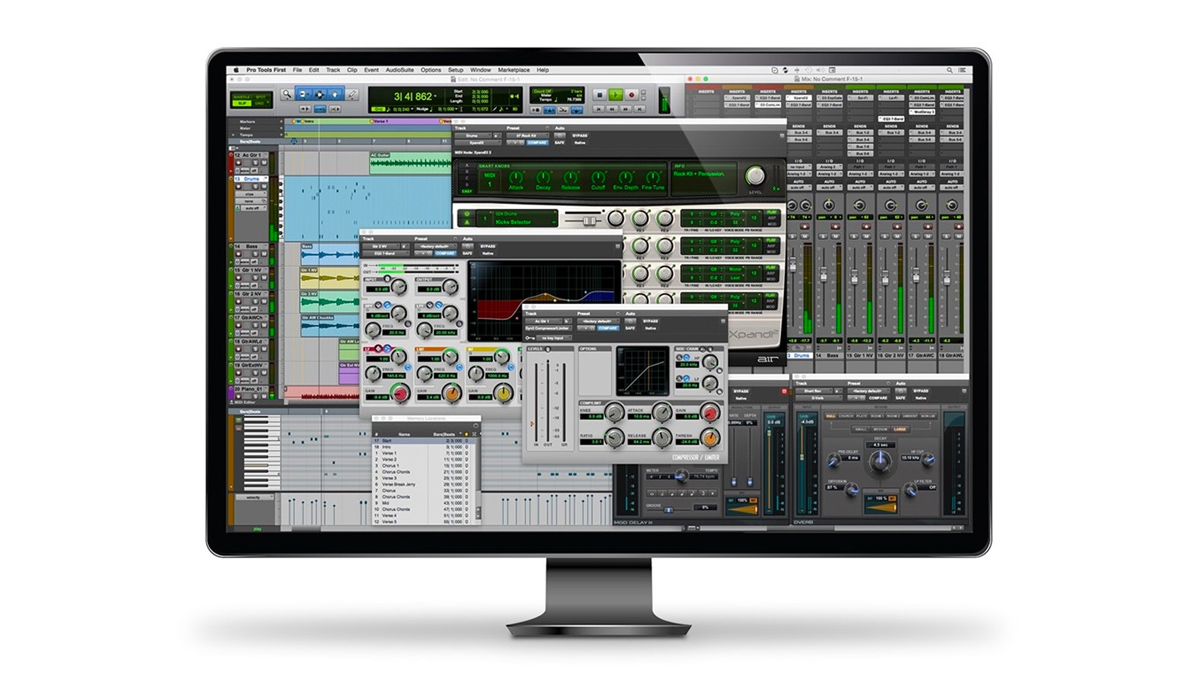Click the EASY button in Xpand
The height and width of the screenshot is (675, 1200).
coord(466,191)
